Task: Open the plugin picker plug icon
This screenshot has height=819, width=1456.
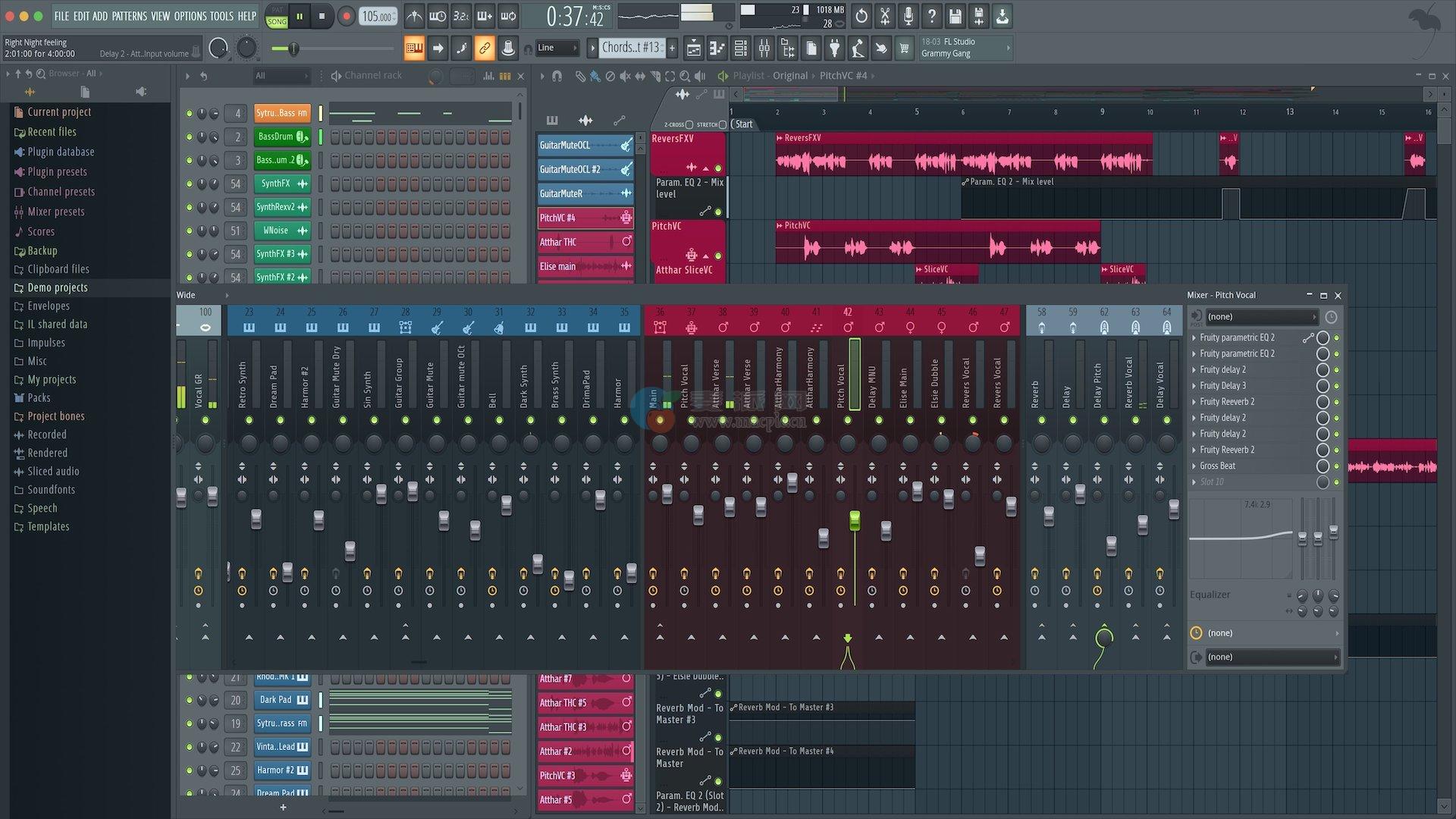Action: point(834,49)
